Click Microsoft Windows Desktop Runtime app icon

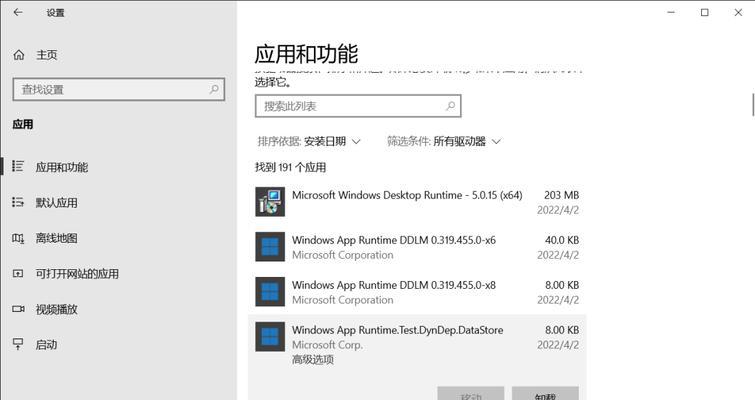point(270,202)
